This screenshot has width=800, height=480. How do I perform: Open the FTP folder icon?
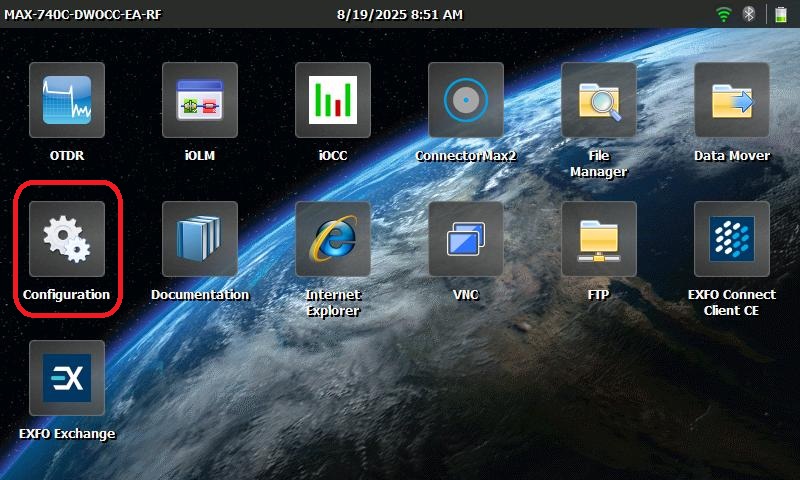click(599, 239)
